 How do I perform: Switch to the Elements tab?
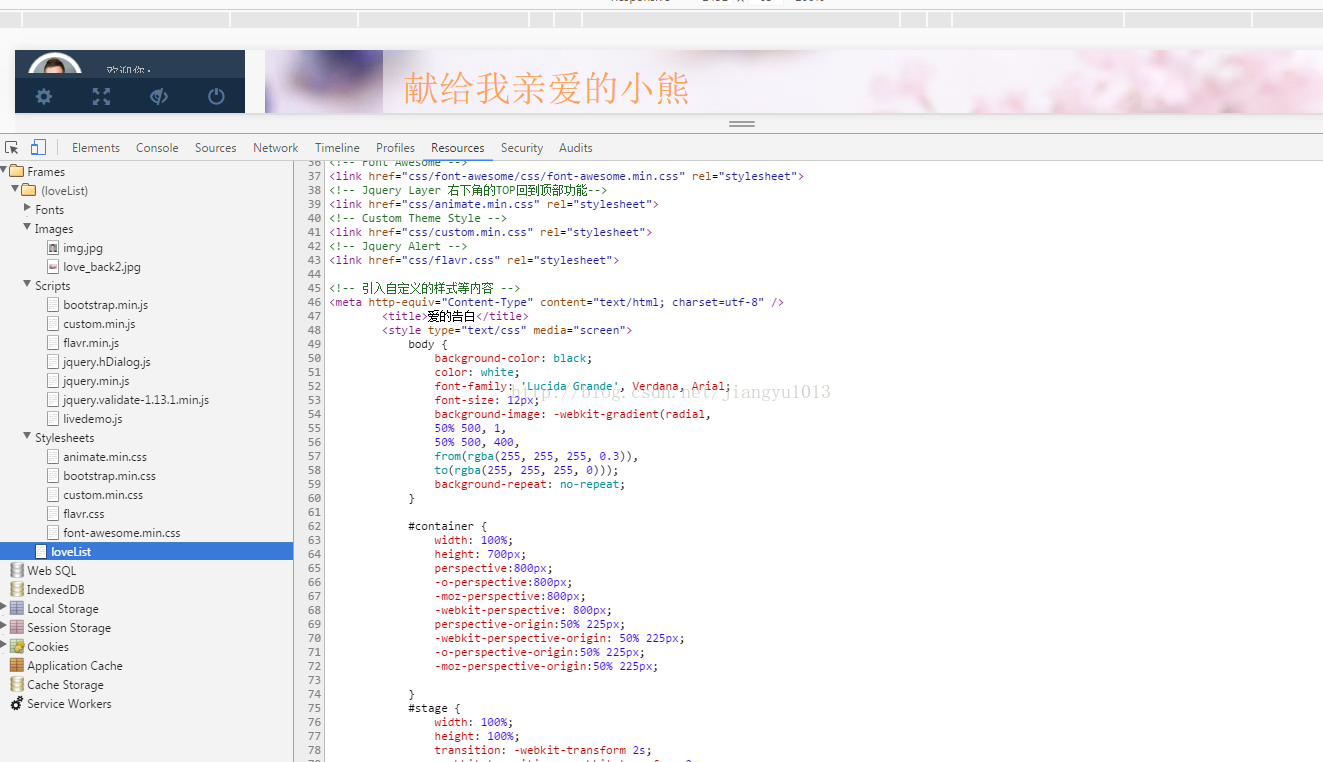click(x=96, y=147)
